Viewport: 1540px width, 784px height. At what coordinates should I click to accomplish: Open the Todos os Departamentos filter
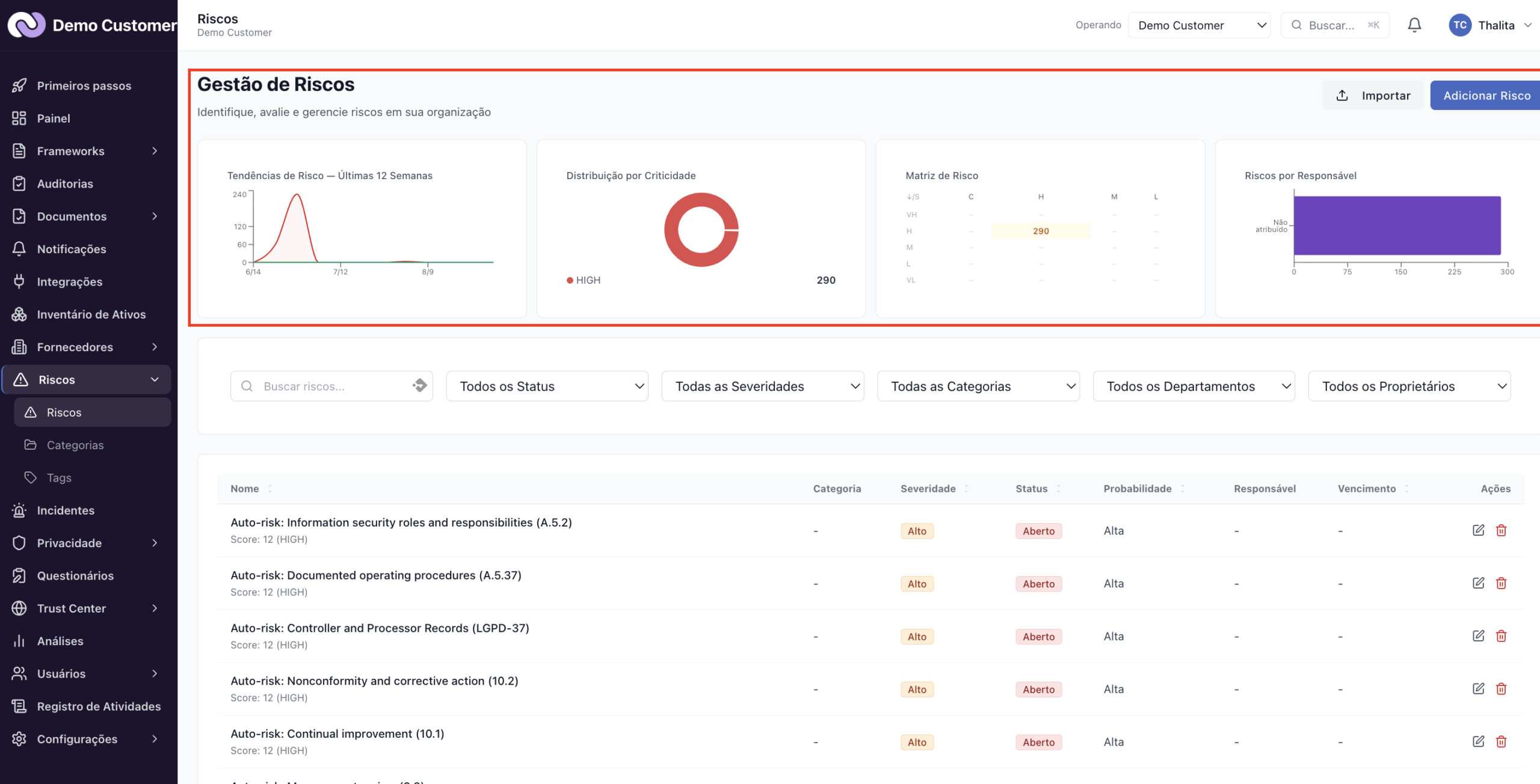(1193, 386)
